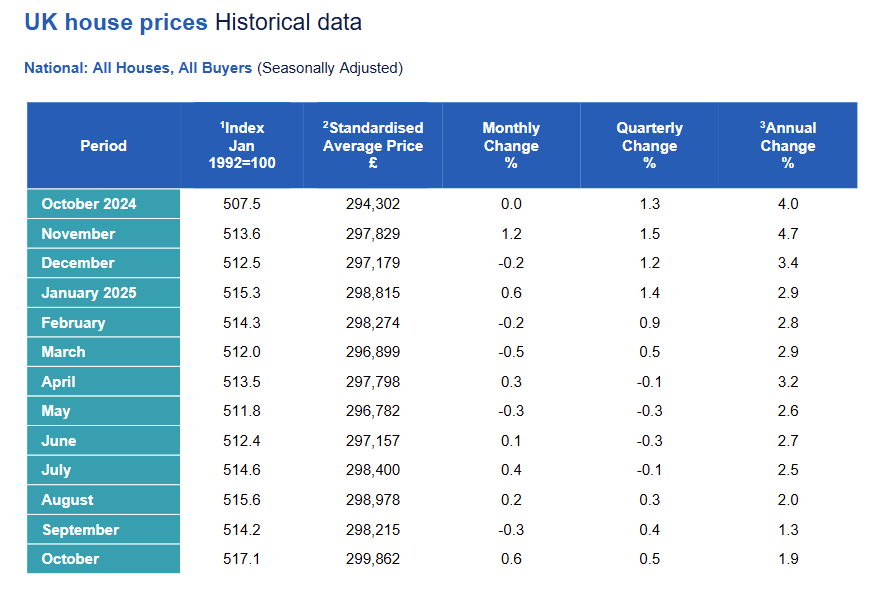This screenshot has height=593, width=875.
Task: Select the August period cell
Action: click(x=67, y=500)
